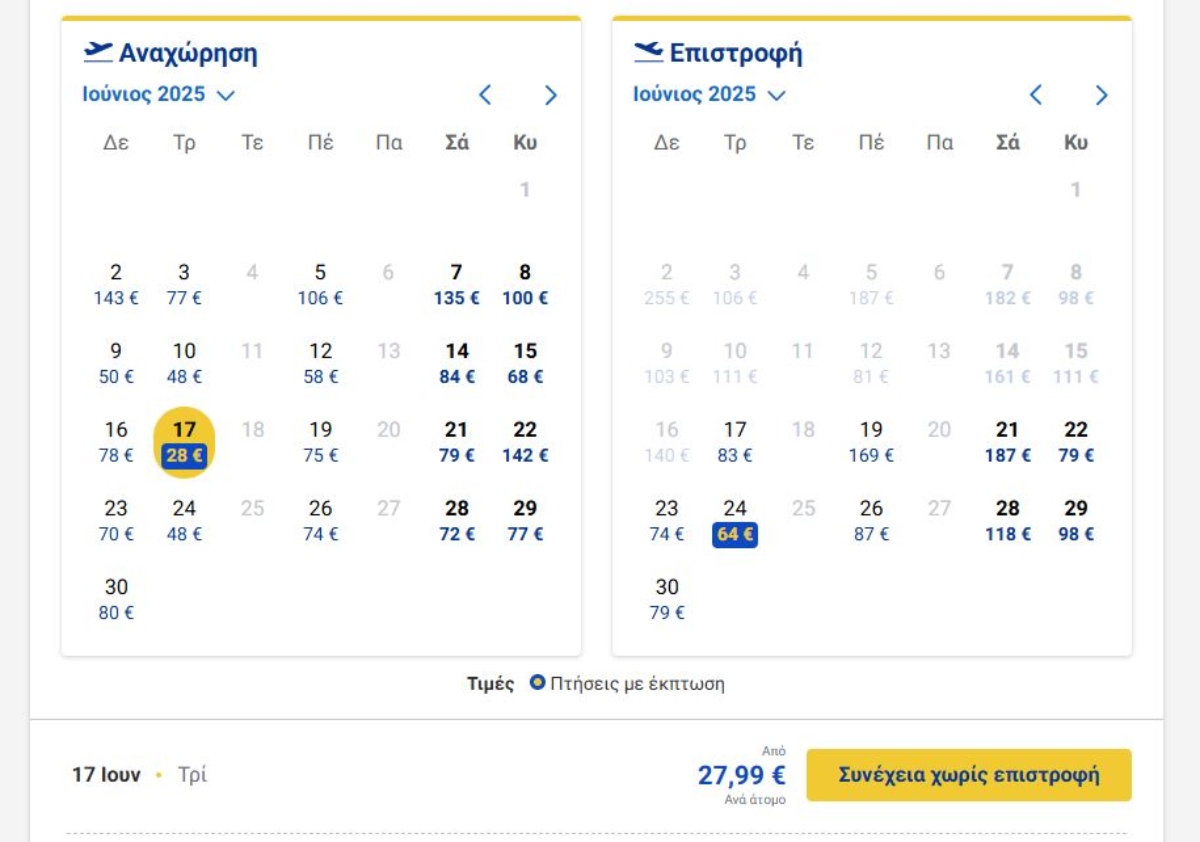This screenshot has height=842, width=1200.
Task: Continue without return with the yellow button
Action: pos(969,775)
